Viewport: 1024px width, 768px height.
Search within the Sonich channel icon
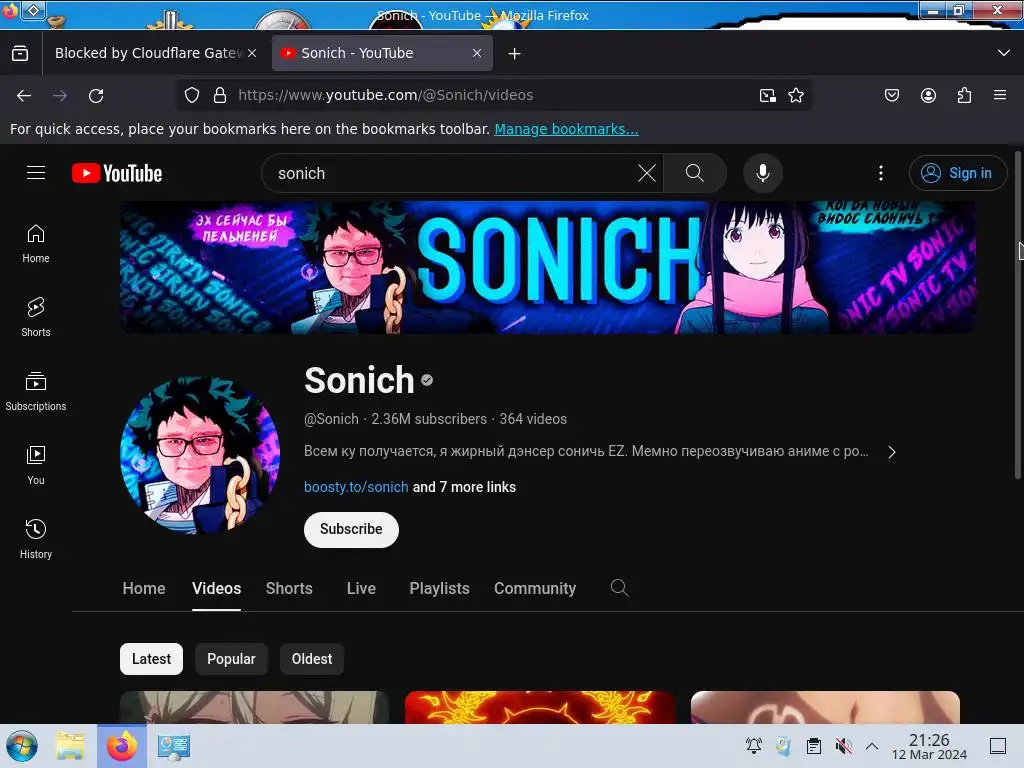pos(619,588)
